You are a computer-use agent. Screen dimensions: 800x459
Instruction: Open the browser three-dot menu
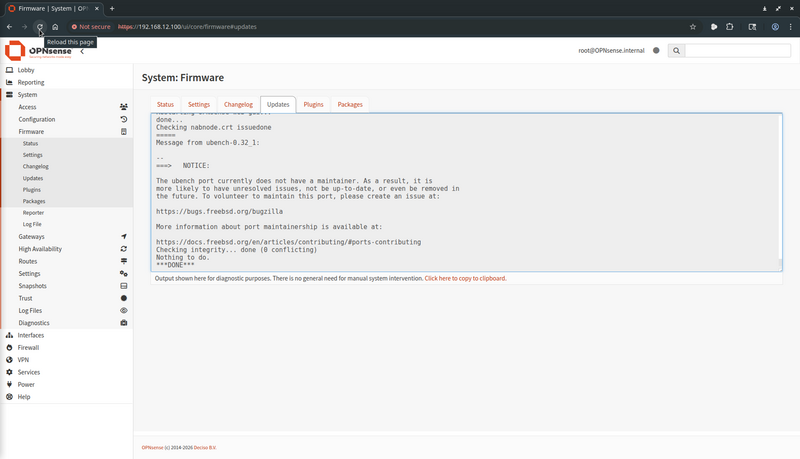tap(791, 27)
